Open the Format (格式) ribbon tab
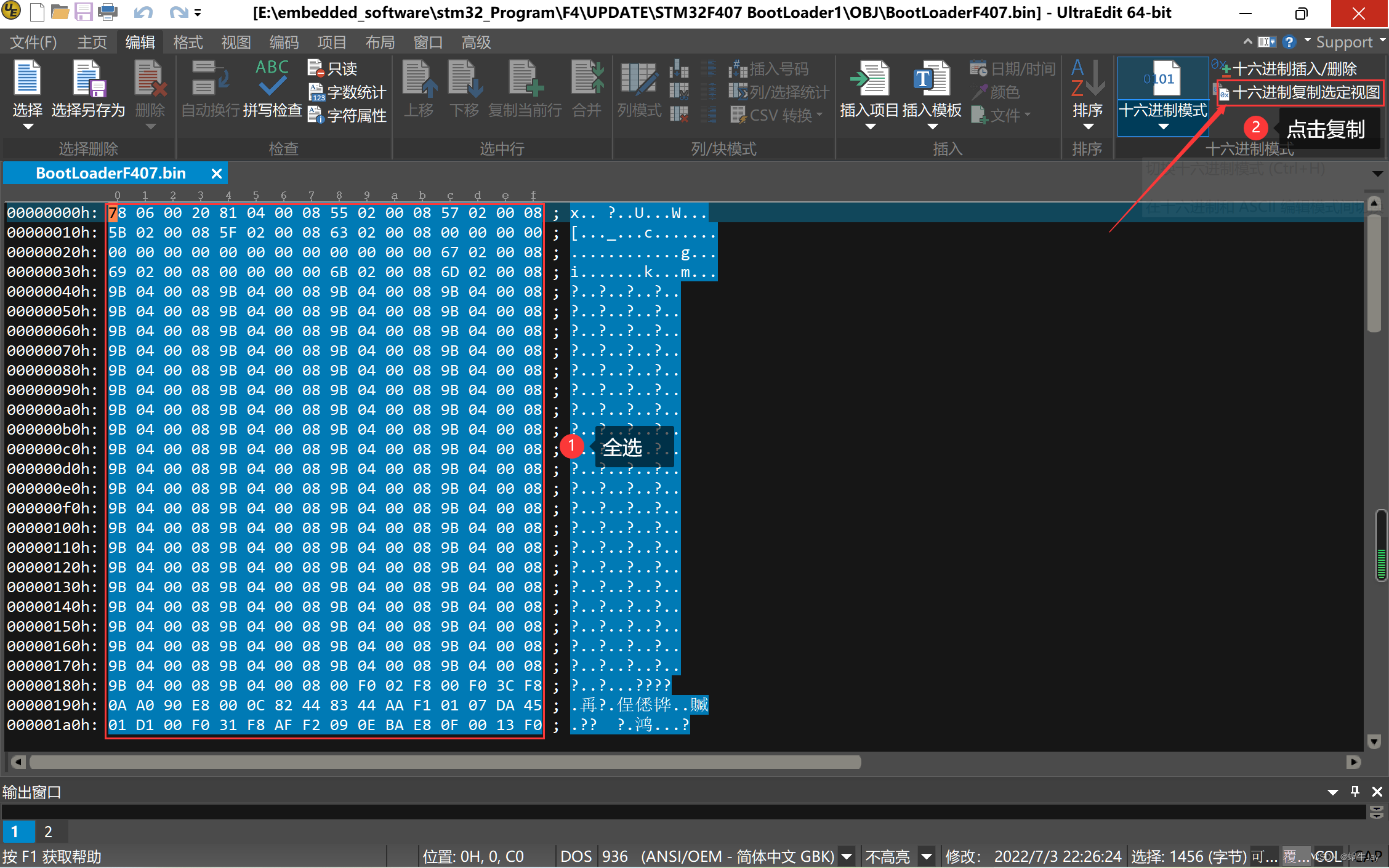The image size is (1389, 868). 188,42
